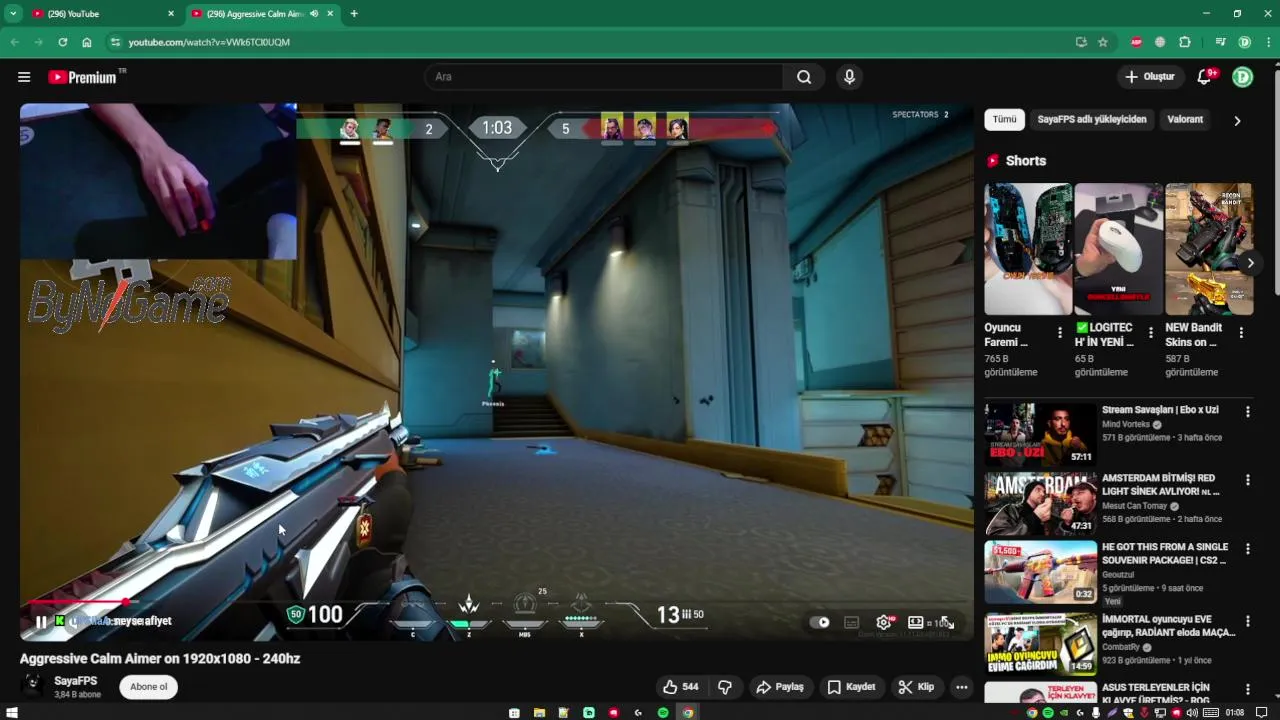The width and height of the screenshot is (1280, 720).
Task: Click the Ara search field
Action: point(604,77)
